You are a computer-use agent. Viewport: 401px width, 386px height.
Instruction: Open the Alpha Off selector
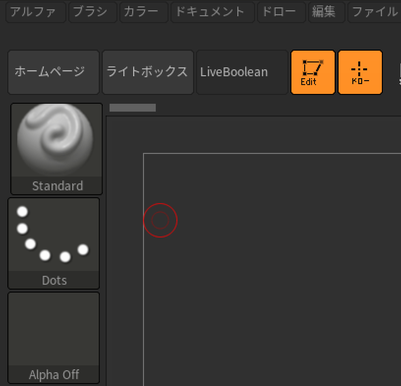[x=54, y=338]
